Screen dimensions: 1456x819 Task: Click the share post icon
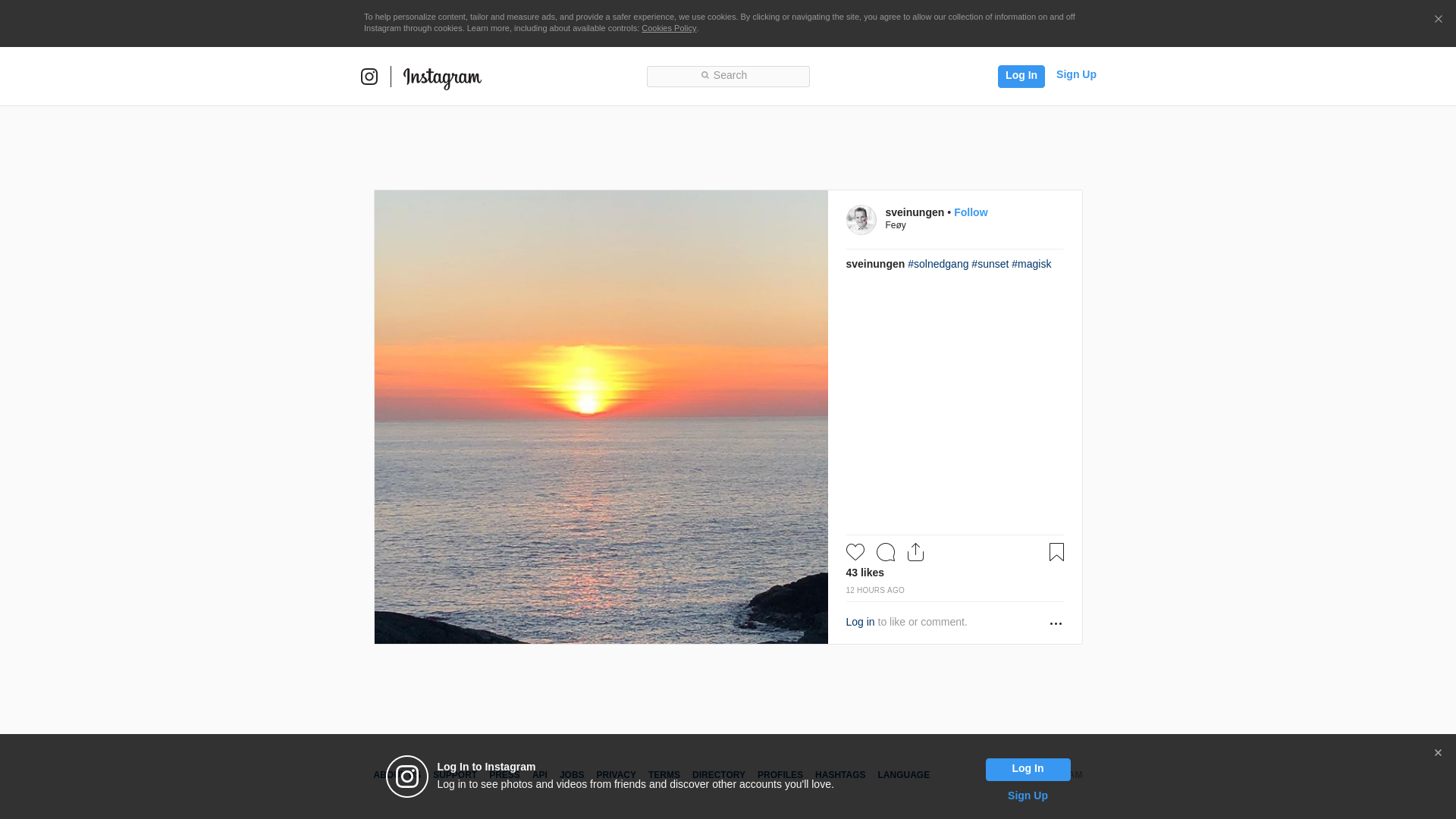pos(915,552)
